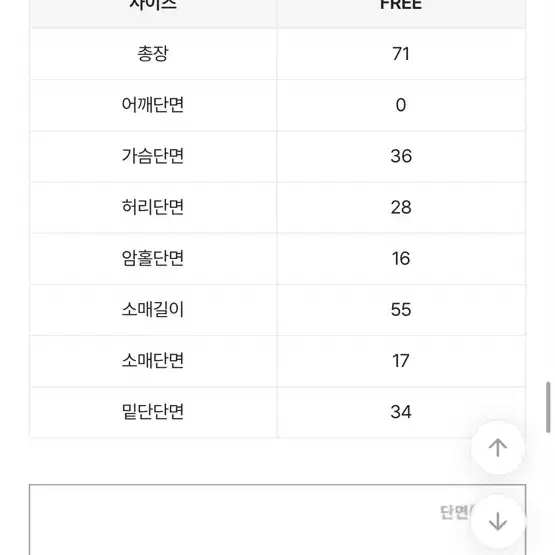The image size is (555, 555).
Task: Select the 밑단단면 row label
Action: point(153,412)
